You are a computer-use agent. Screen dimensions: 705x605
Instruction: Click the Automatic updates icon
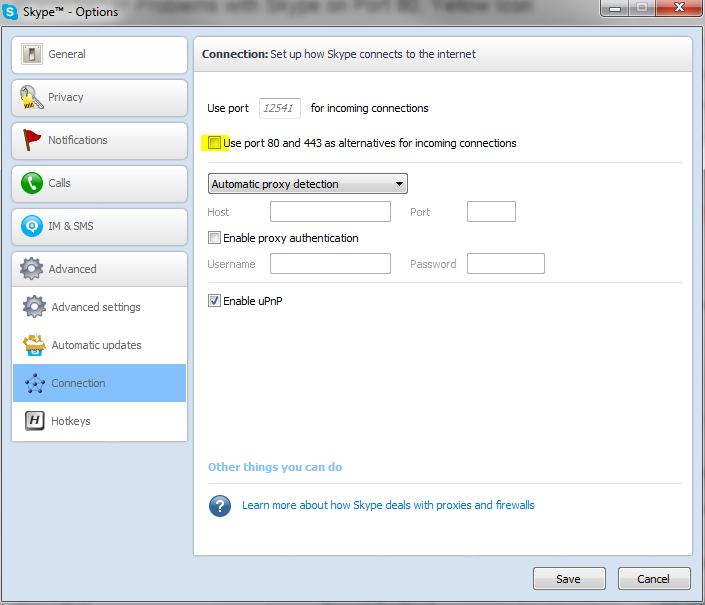coord(35,345)
